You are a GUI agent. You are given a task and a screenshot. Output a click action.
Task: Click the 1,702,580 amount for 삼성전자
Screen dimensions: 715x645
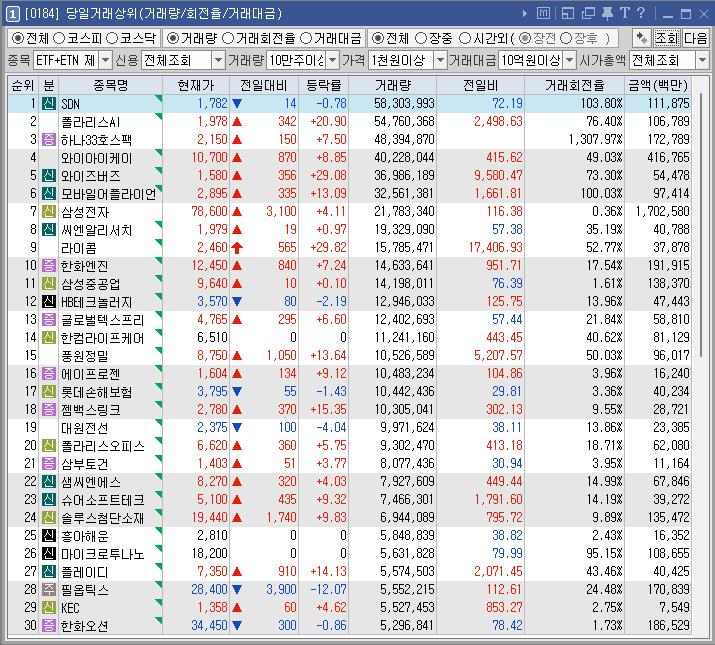[x=663, y=212]
